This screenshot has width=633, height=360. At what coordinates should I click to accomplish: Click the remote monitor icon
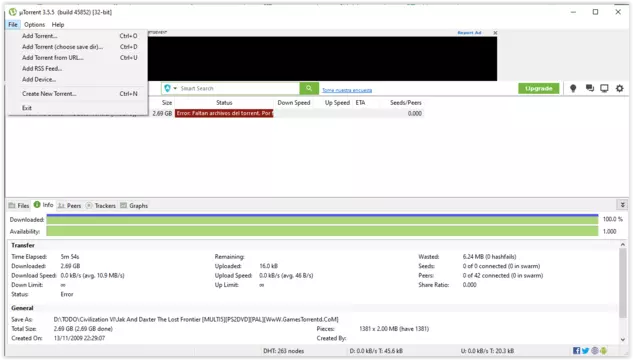pyautogui.click(x=604, y=88)
